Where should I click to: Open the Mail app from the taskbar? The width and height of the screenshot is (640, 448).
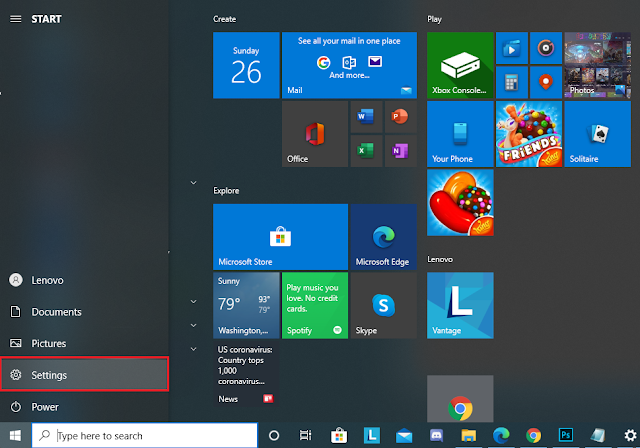tap(404, 435)
